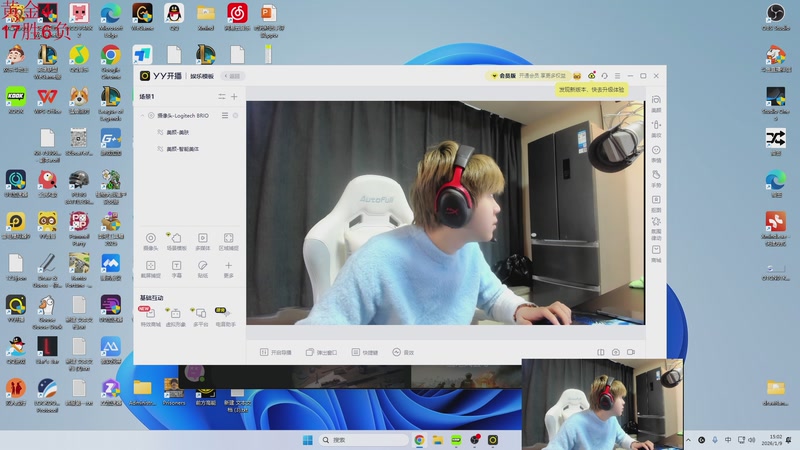Open the 快捷键 hotkeys button
The image size is (800, 450).
click(365, 353)
